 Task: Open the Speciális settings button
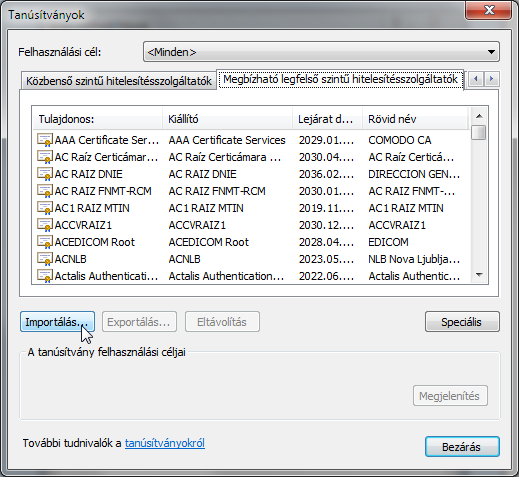coord(462,322)
